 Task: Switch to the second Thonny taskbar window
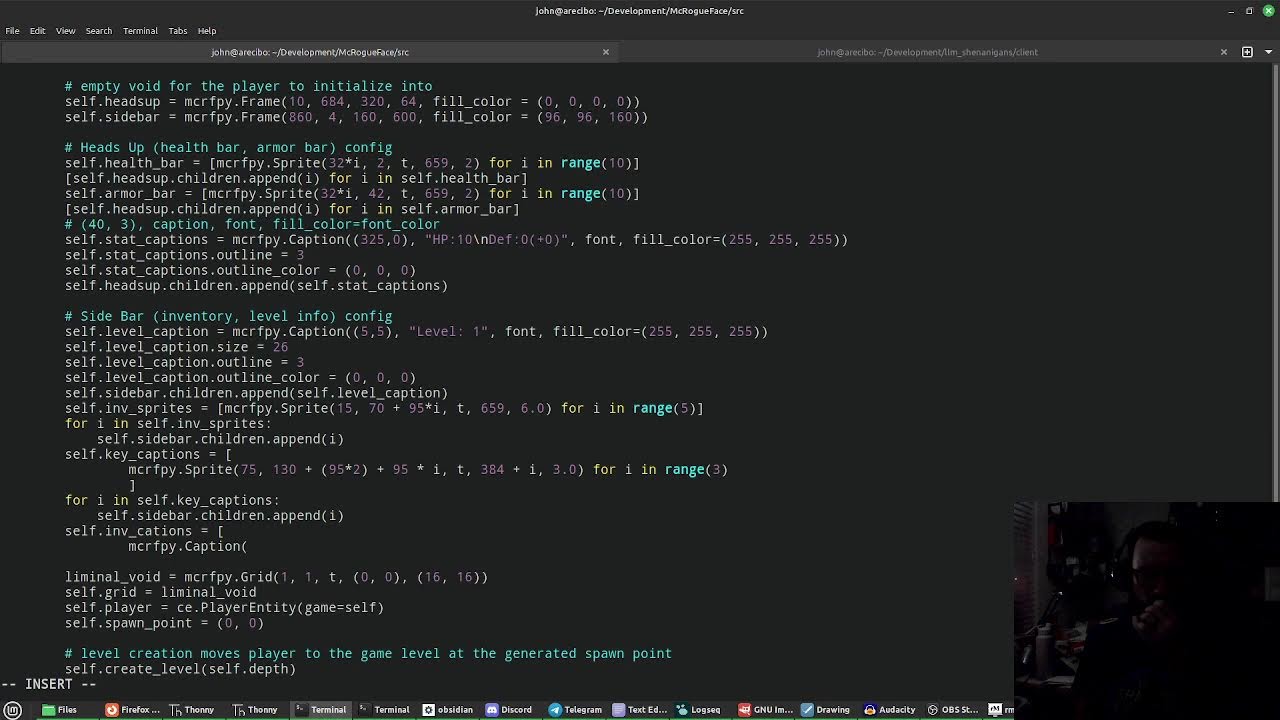[255, 710]
